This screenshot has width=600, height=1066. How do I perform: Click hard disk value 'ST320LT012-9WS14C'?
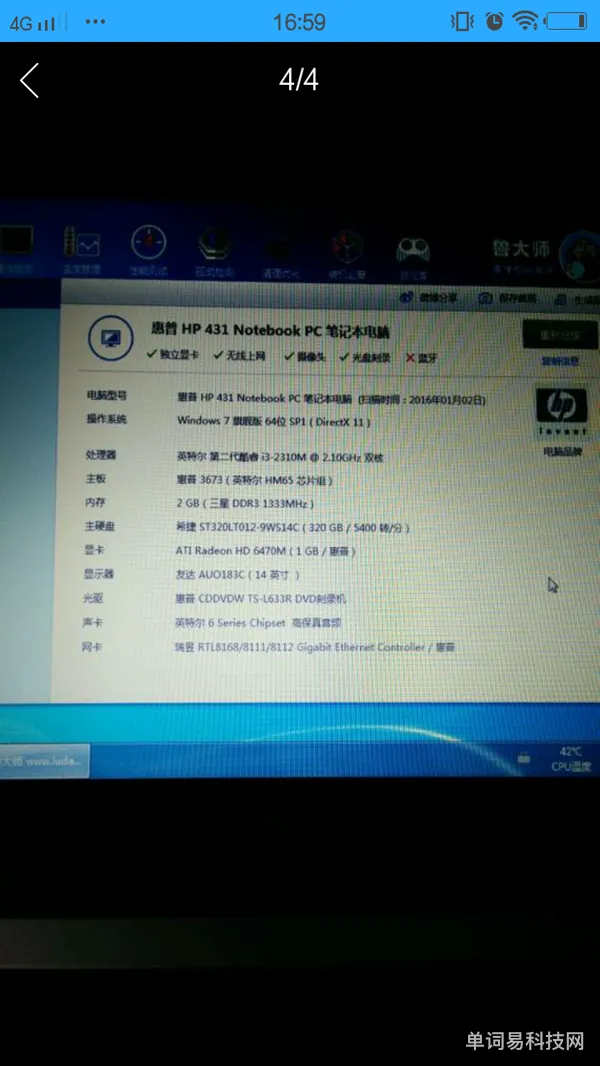(293, 528)
